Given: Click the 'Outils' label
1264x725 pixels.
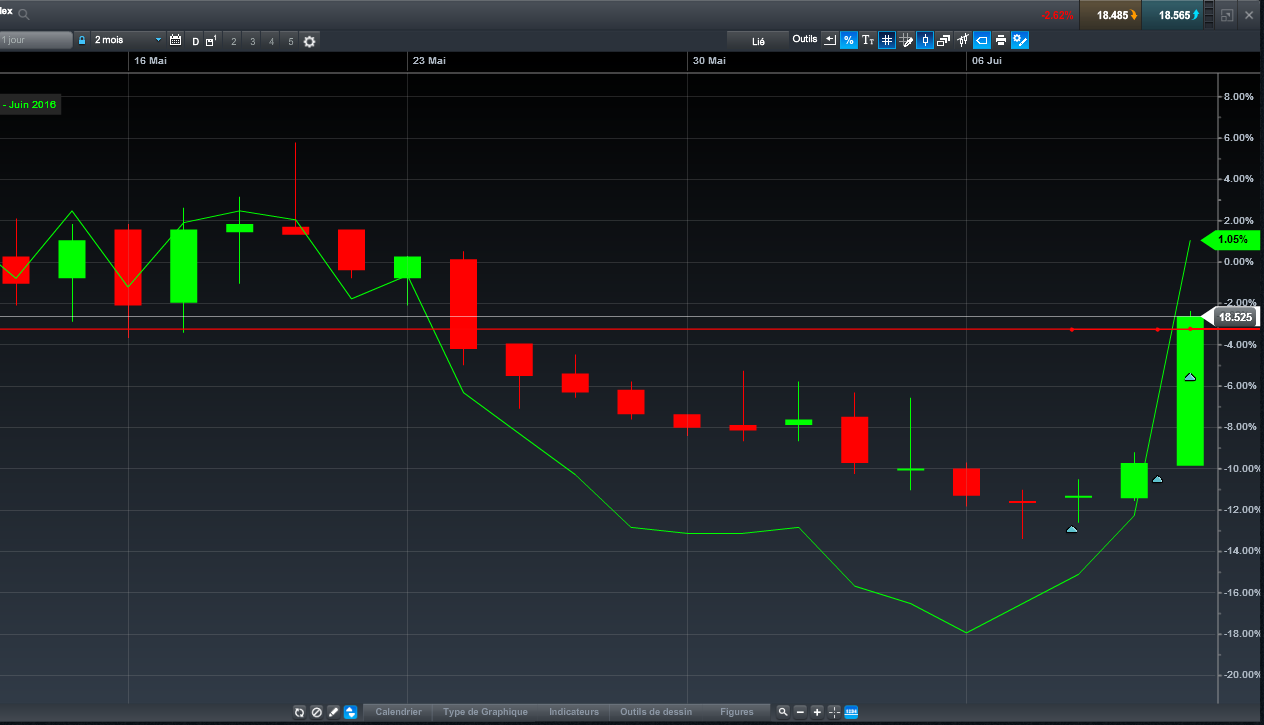Looking at the screenshot, I should pos(804,39).
